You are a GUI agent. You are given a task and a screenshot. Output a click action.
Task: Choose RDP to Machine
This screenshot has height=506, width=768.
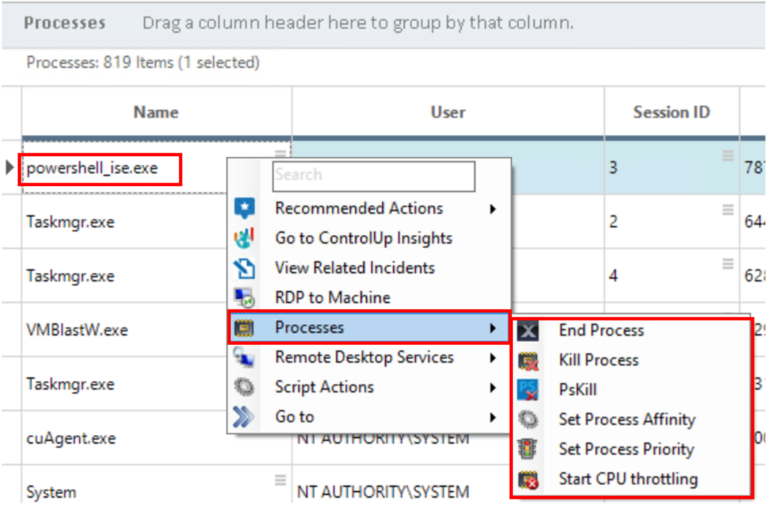pos(369,297)
